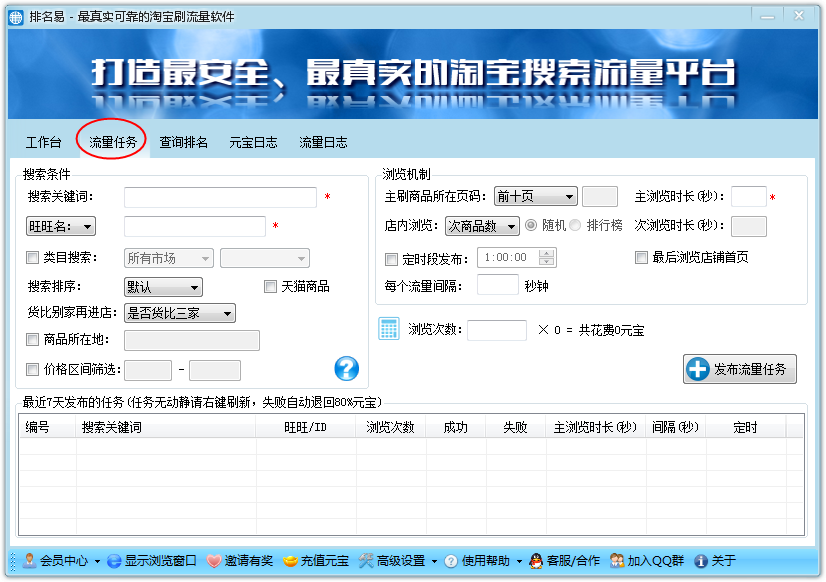Screen dimensions: 826x582
Task: Minimize the 排名易 window
Action: pyautogui.click(x=768, y=16)
